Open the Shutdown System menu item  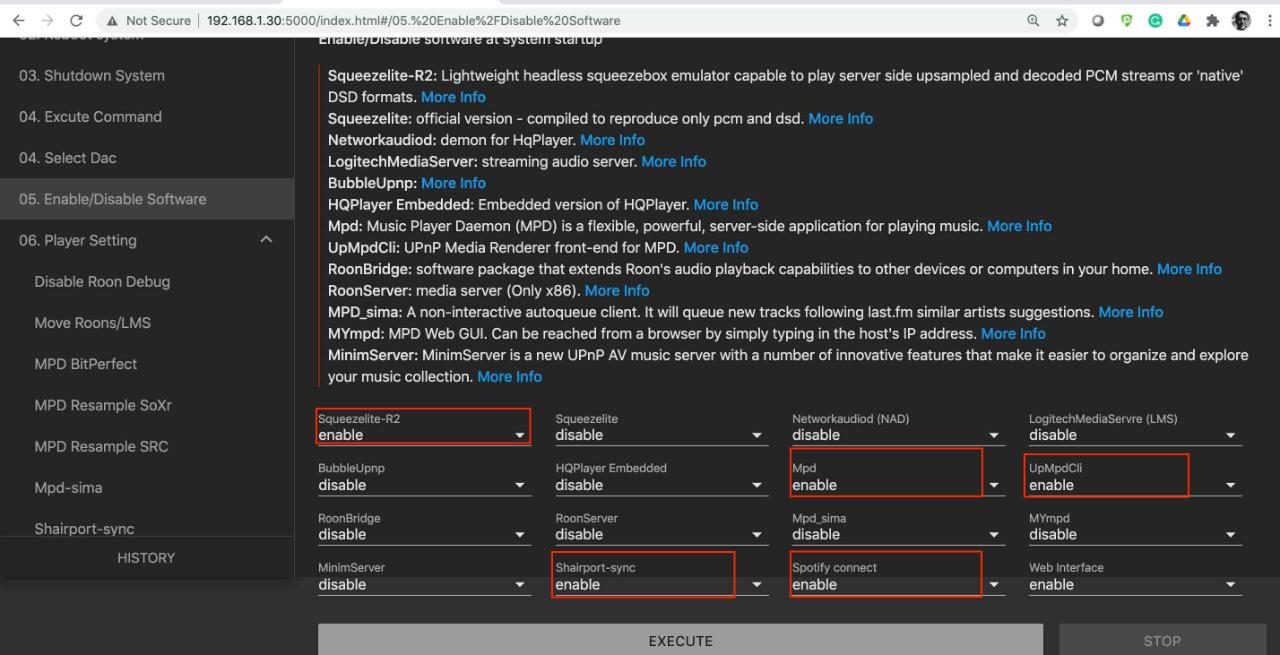tap(147, 75)
